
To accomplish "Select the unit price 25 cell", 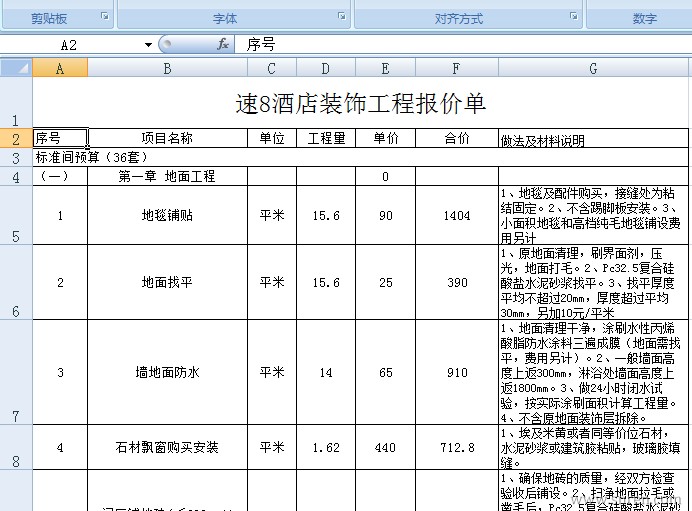I will 385,282.
